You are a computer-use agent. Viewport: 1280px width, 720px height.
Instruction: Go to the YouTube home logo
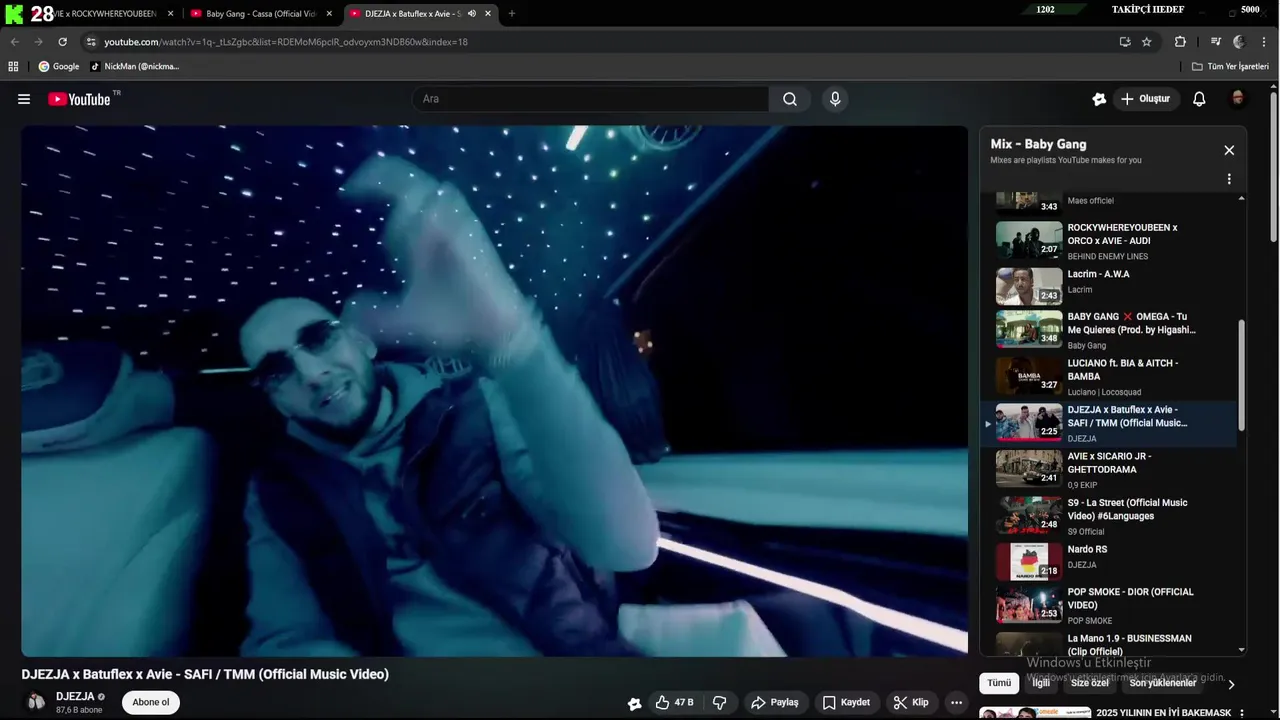coord(80,99)
